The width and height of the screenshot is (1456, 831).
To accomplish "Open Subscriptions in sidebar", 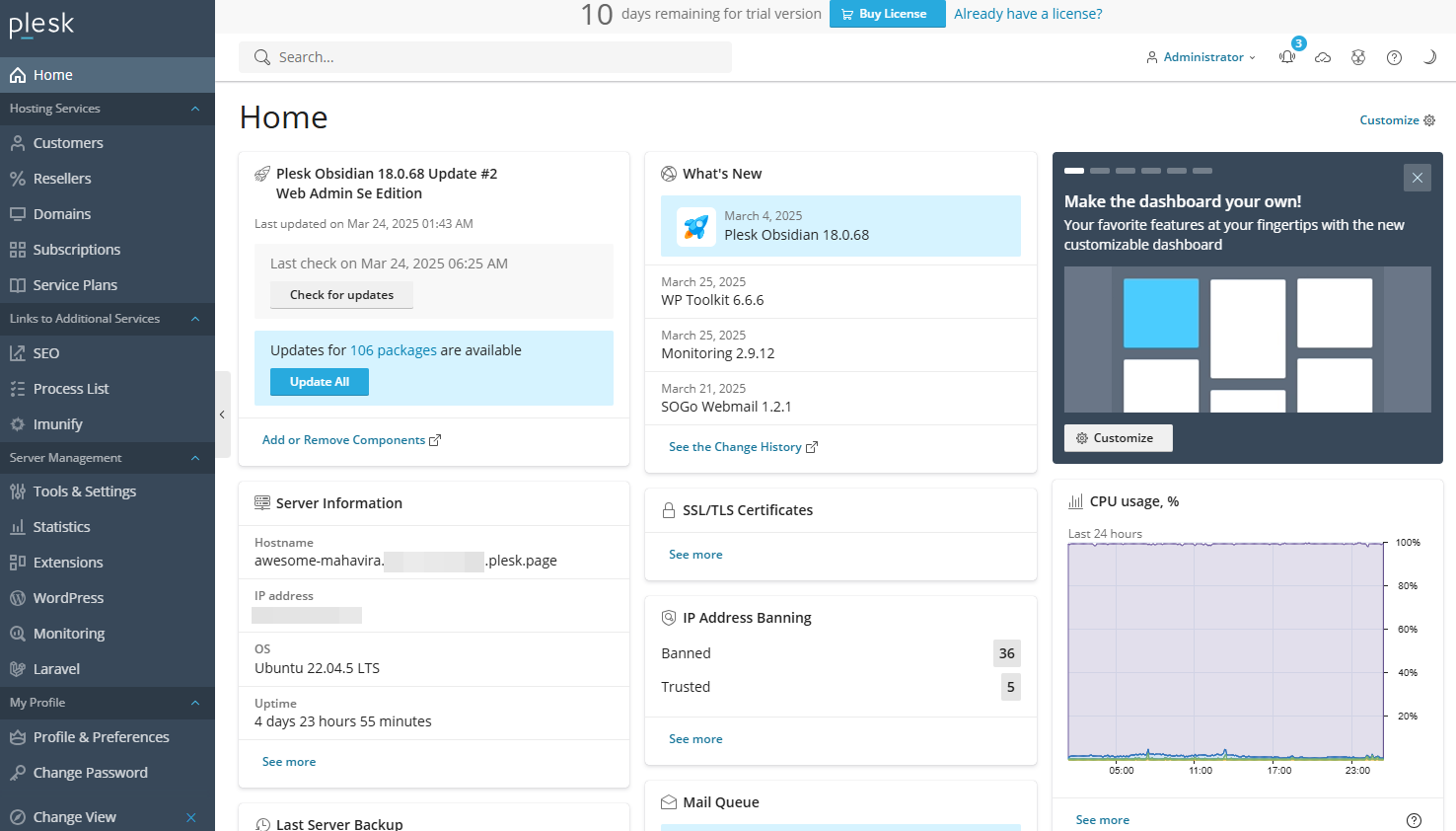I will [108, 250].
